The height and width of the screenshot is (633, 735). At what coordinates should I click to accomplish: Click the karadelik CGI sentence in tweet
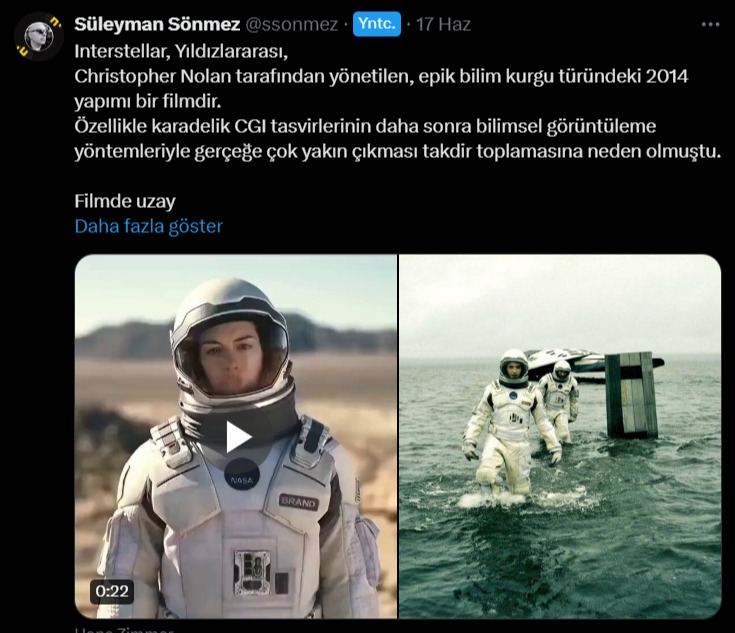coord(398,139)
